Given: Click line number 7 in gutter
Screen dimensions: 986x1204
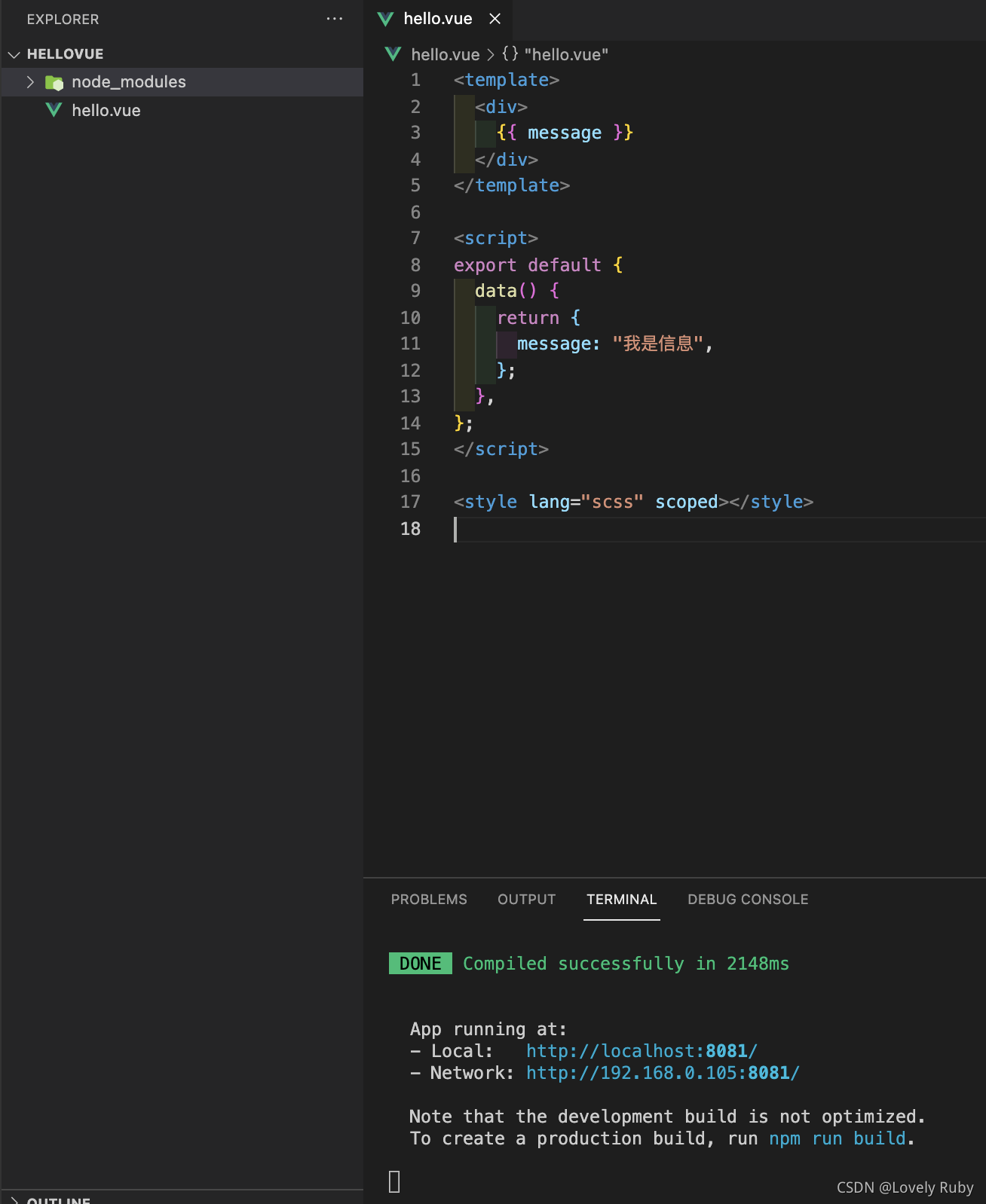Looking at the screenshot, I should pyautogui.click(x=415, y=238).
